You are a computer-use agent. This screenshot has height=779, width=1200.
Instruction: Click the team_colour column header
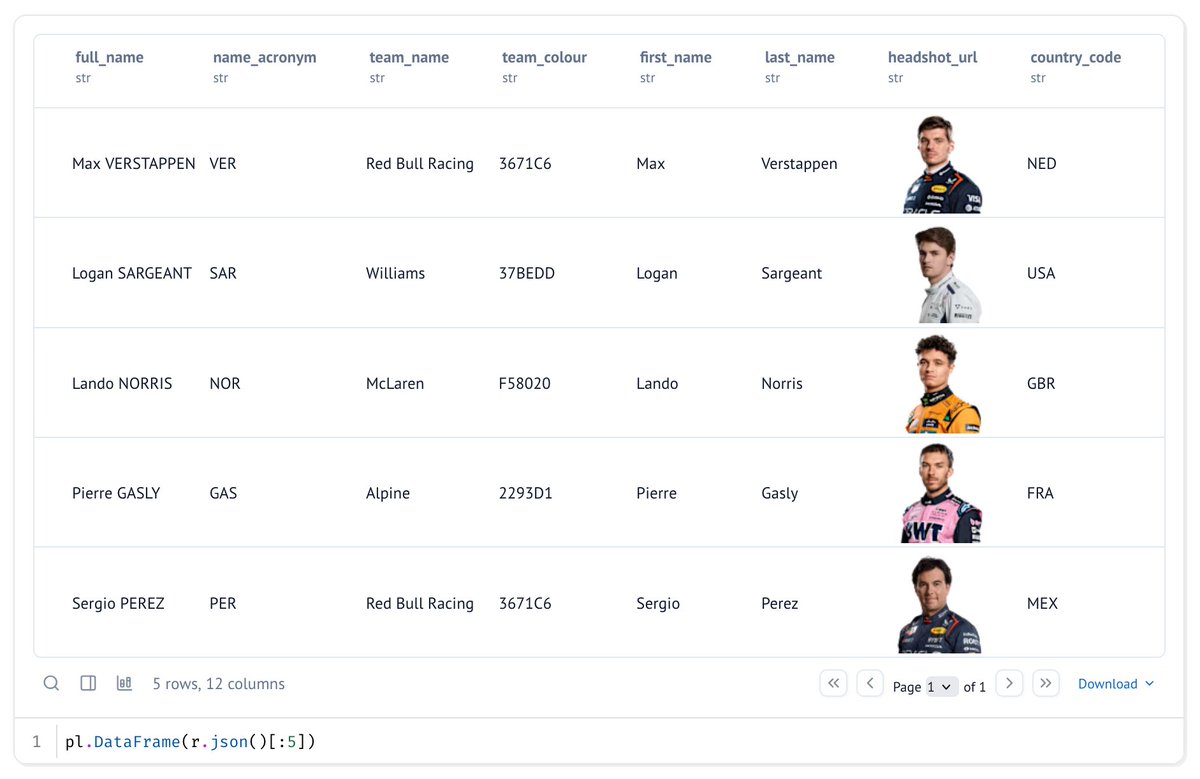(544, 57)
